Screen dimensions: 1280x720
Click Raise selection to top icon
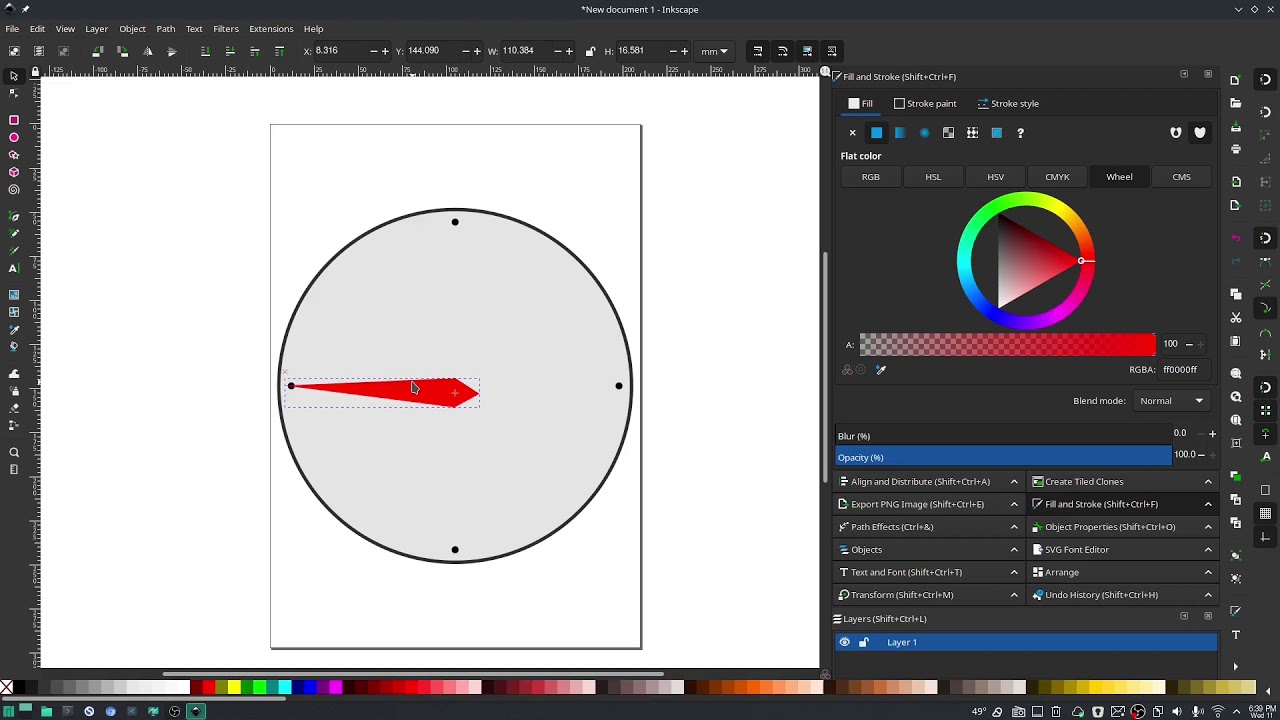click(x=279, y=51)
